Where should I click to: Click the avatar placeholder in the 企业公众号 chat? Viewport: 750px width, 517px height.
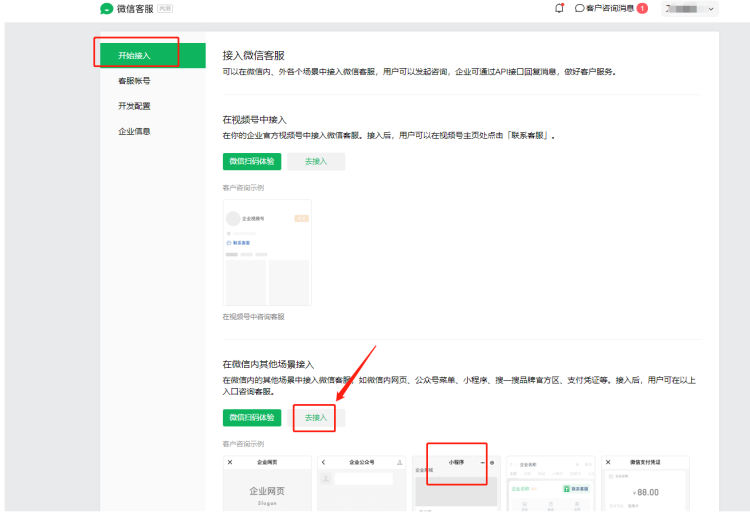point(326,478)
